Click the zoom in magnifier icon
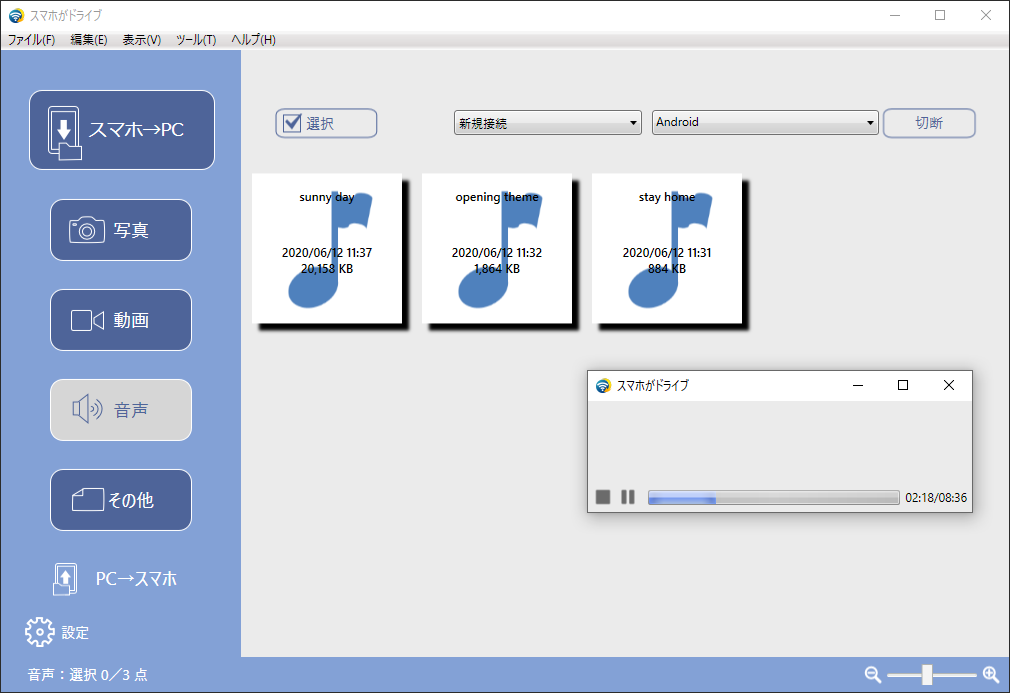The height and width of the screenshot is (693, 1010). [x=991, y=675]
